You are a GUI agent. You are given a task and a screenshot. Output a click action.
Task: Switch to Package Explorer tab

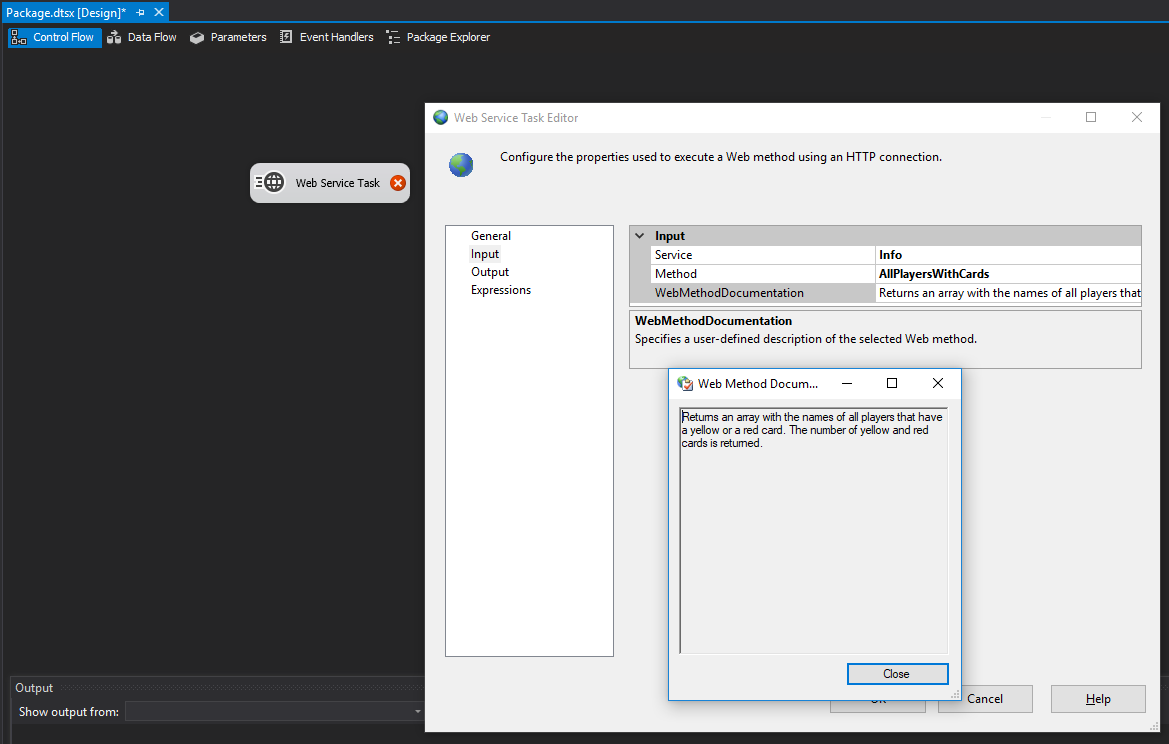(438, 37)
